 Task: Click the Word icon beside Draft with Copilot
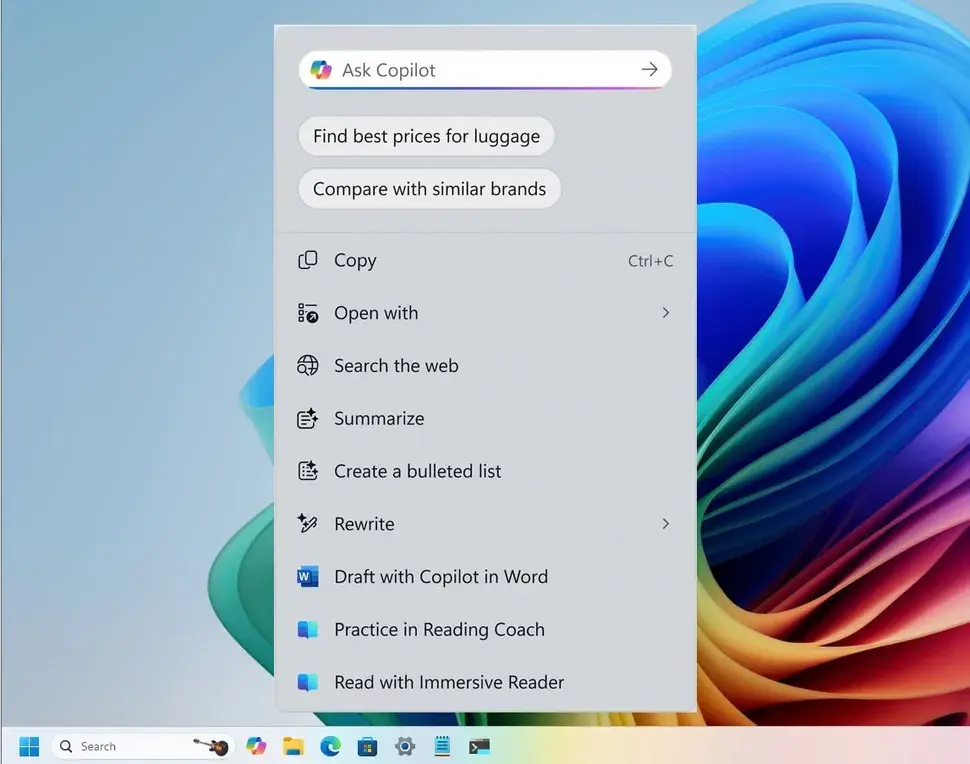tap(307, 577)
